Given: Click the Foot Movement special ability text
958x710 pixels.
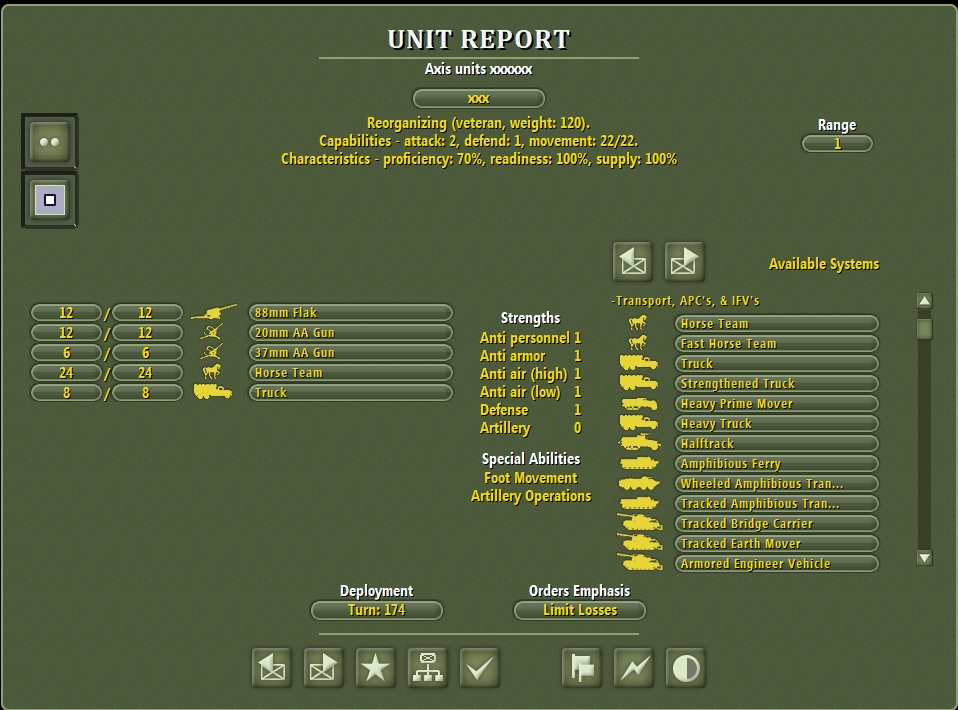Looking at the screenshot, I should pos(530,478).
